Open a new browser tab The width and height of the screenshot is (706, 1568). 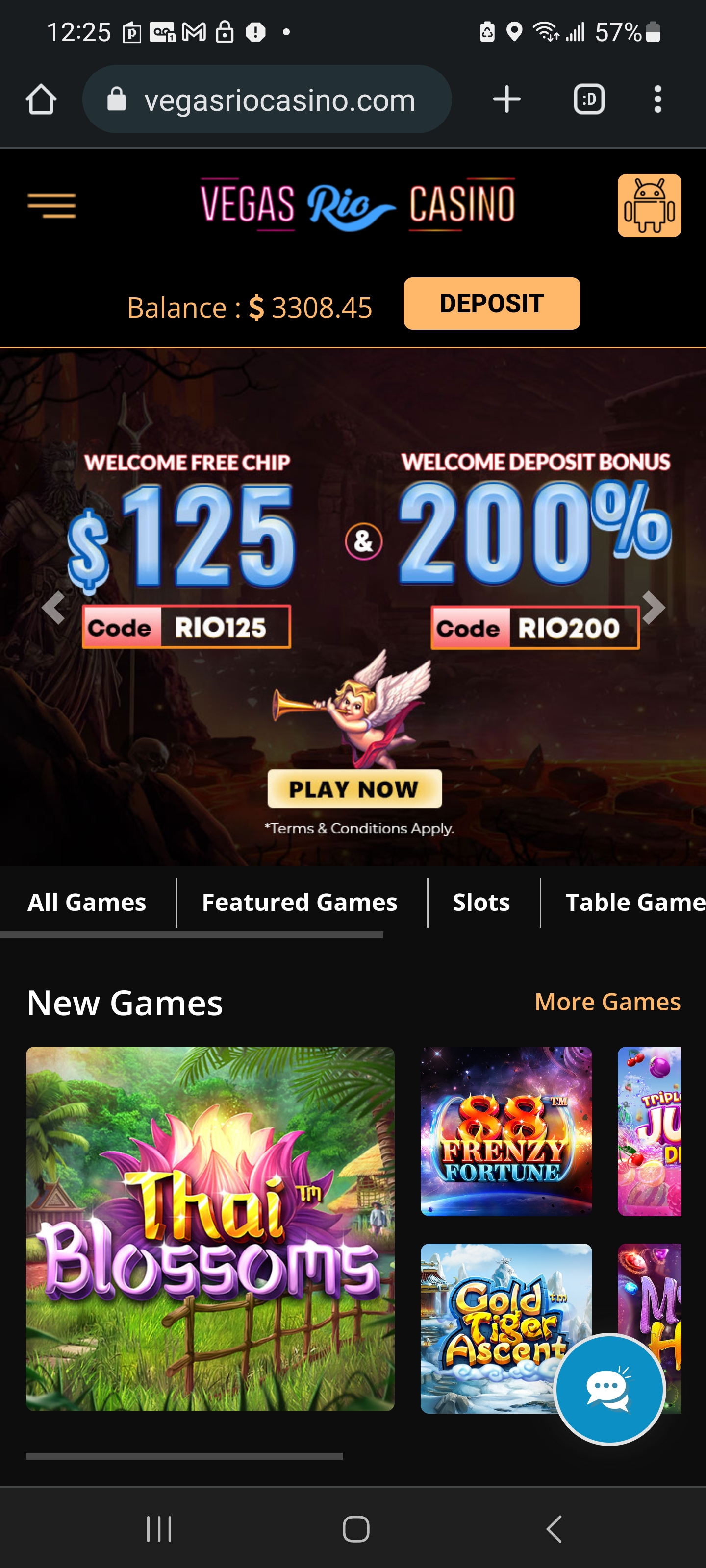pos(507,99)
